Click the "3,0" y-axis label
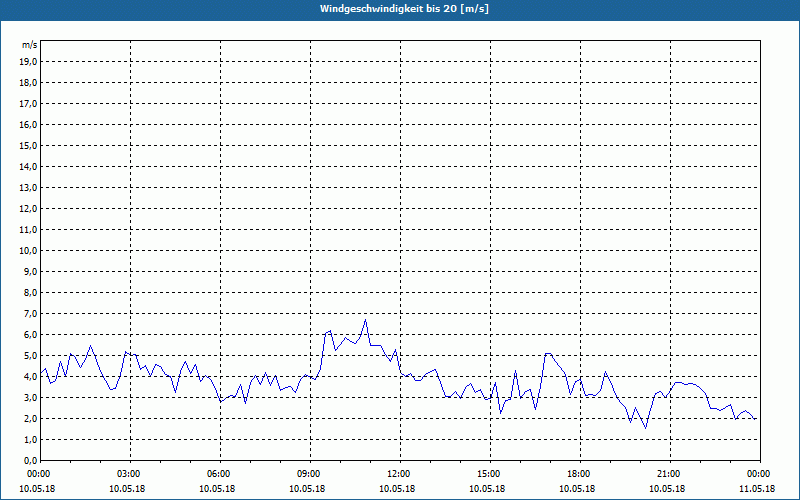Viewport: 800px width, 500px height. (x=30, y=397)
